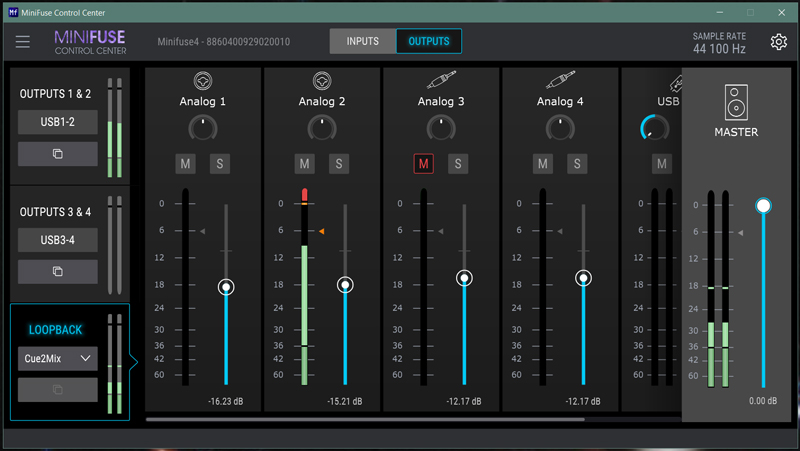
Task: Click copy icon under Outputs 3 & 4
Action: [x=57, y=272]
